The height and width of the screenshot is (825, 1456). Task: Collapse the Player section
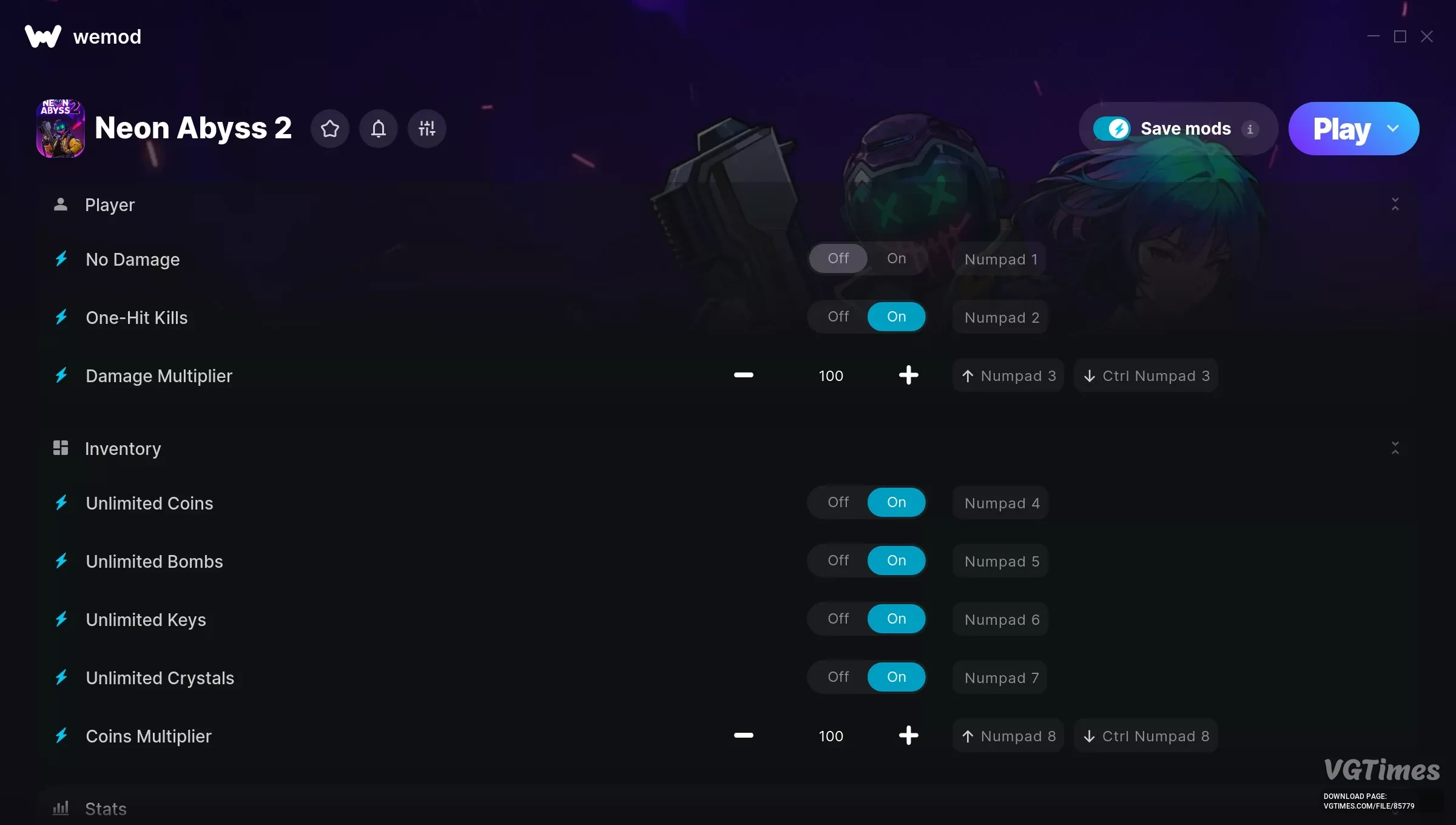pyautogui.click(x=1395, y=204)
